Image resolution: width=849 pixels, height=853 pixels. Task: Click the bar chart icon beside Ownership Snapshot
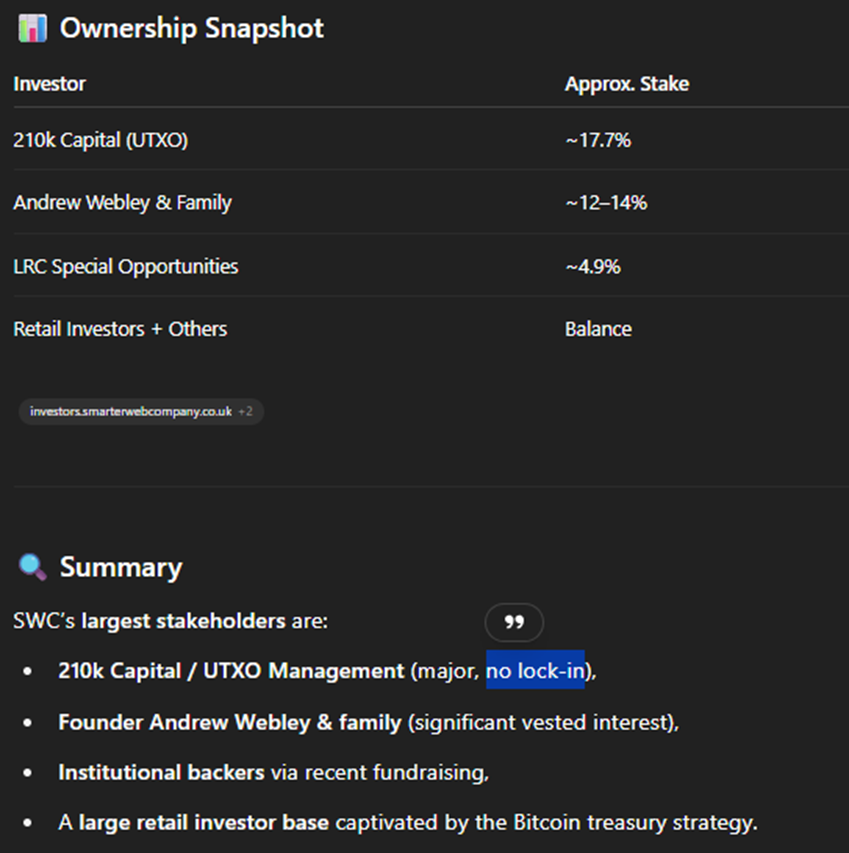32,28
